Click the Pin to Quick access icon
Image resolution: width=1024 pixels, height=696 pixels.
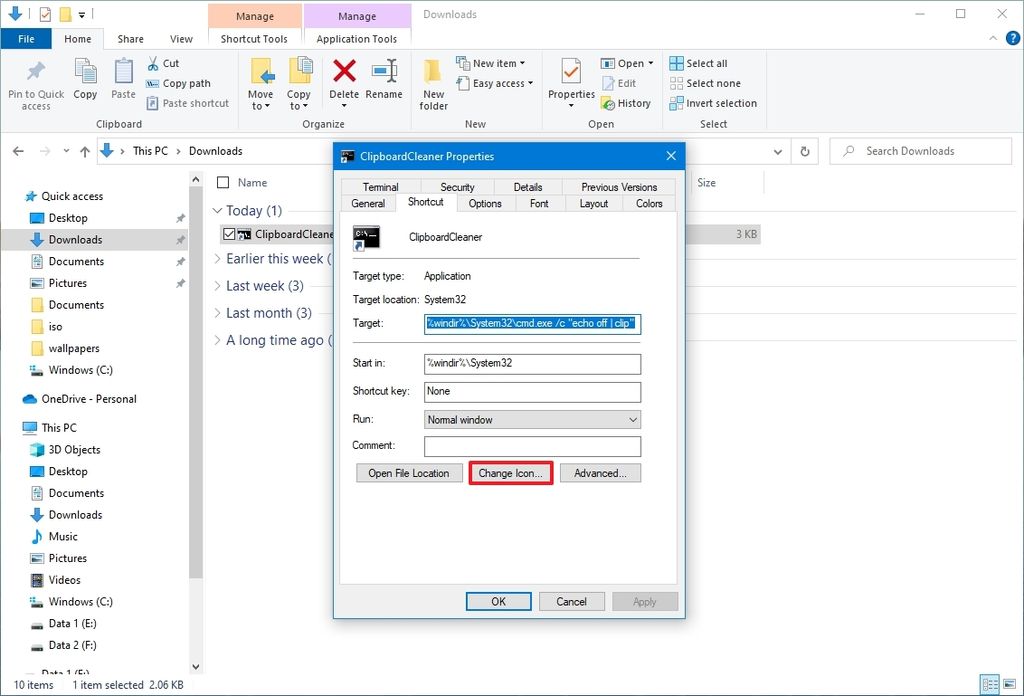tap(35, 84)
